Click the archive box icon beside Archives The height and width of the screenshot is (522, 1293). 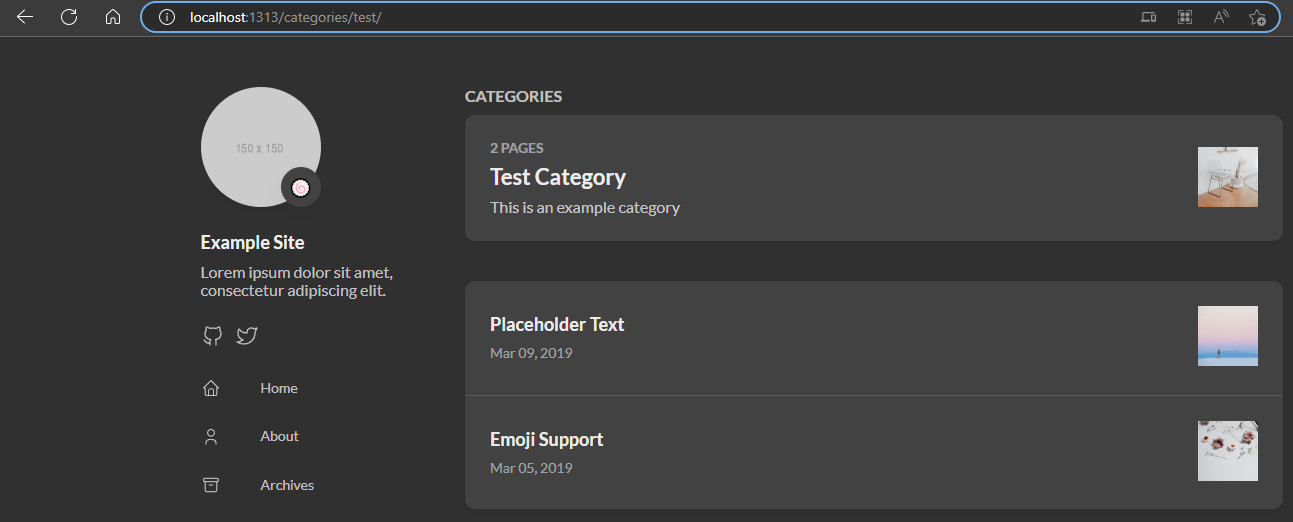click(211, 485)
